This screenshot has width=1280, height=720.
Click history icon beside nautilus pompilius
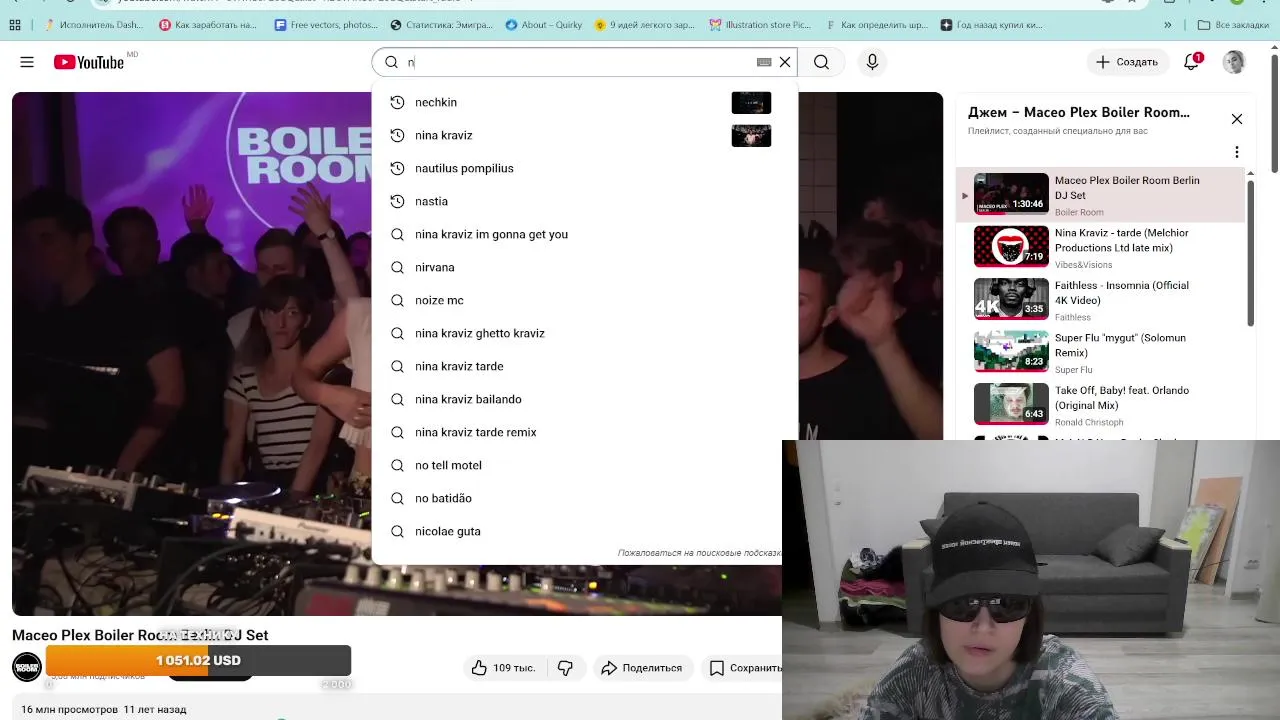[x=397, y=168]
